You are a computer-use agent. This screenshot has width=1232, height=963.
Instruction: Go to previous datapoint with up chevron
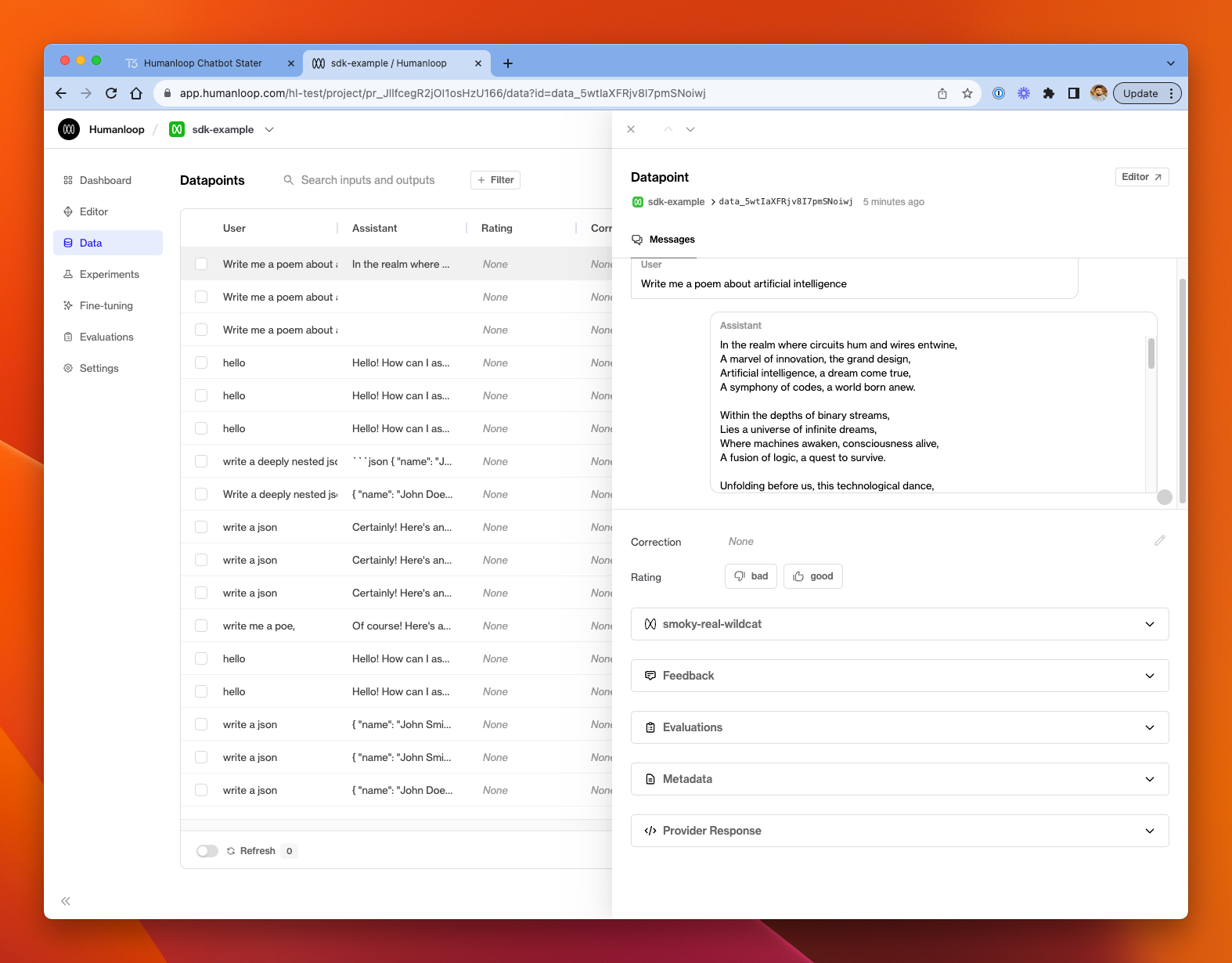(x=668, y=129)
